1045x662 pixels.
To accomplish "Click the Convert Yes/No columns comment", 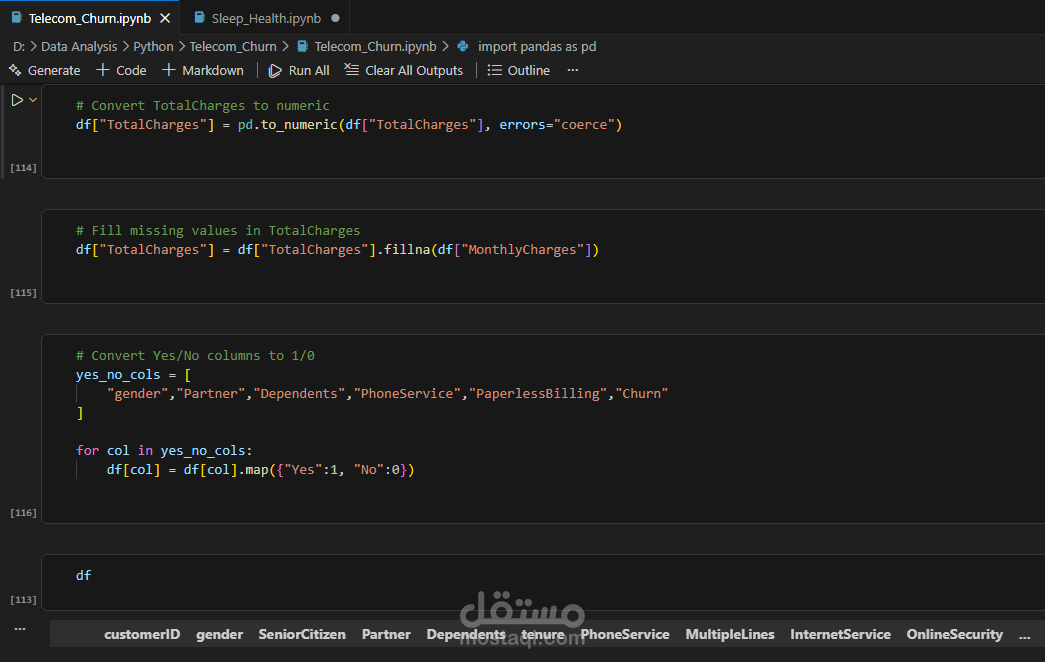I will tap(195, 355).
